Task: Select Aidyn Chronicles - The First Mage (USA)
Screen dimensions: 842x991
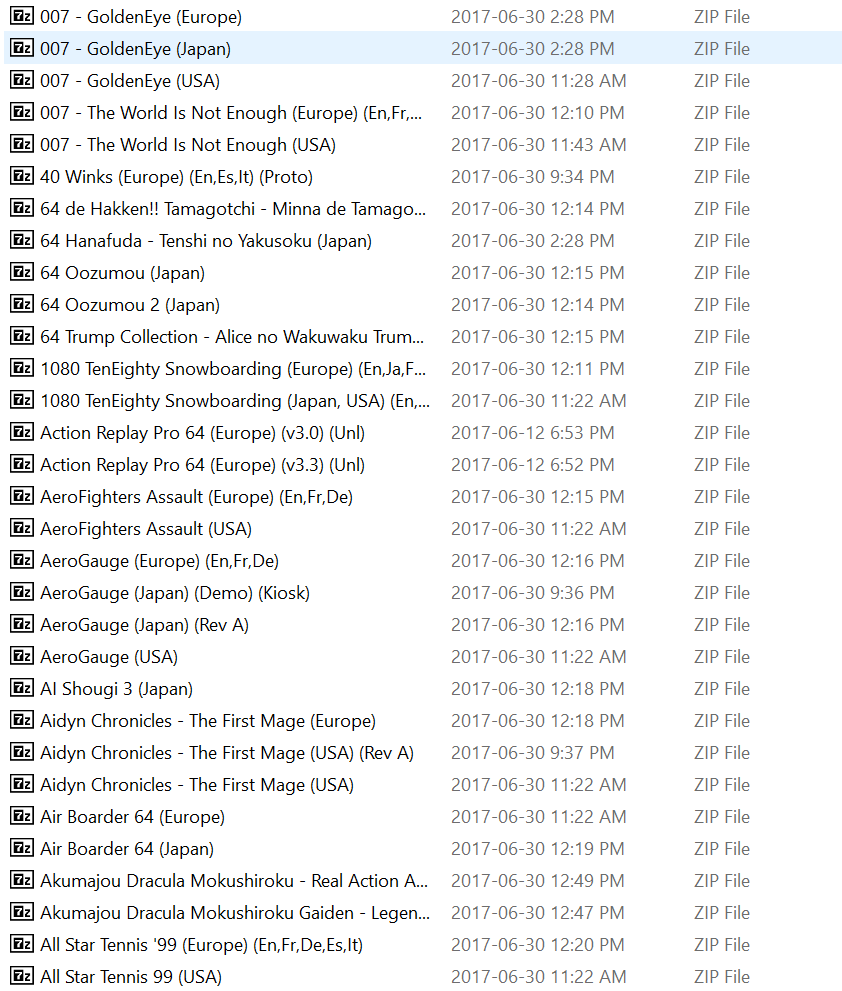Action: (197, 785)
